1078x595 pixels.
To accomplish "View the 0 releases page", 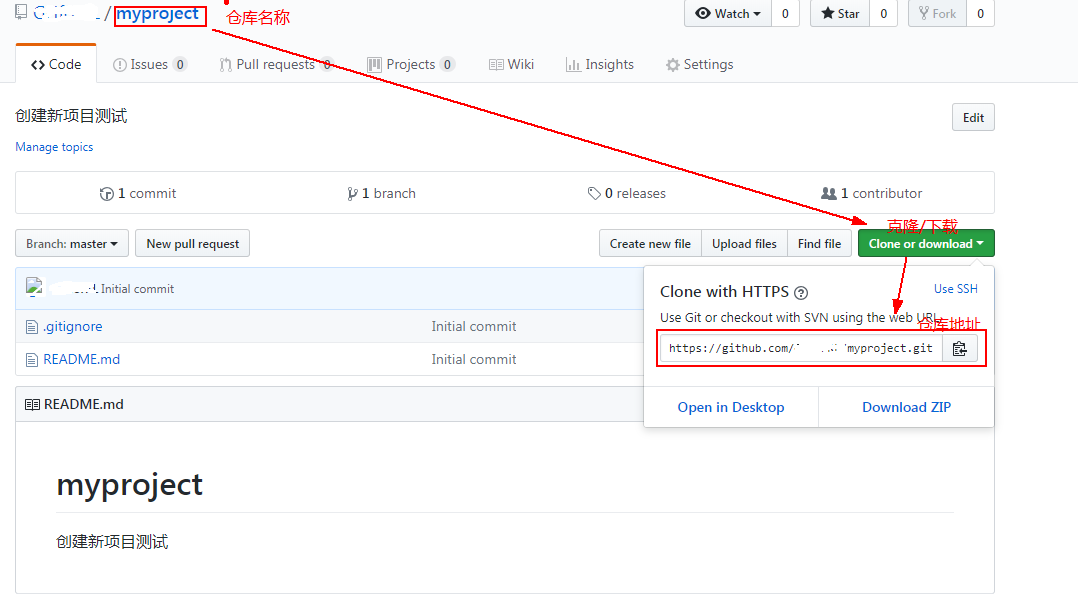I will tap(626, 193).
